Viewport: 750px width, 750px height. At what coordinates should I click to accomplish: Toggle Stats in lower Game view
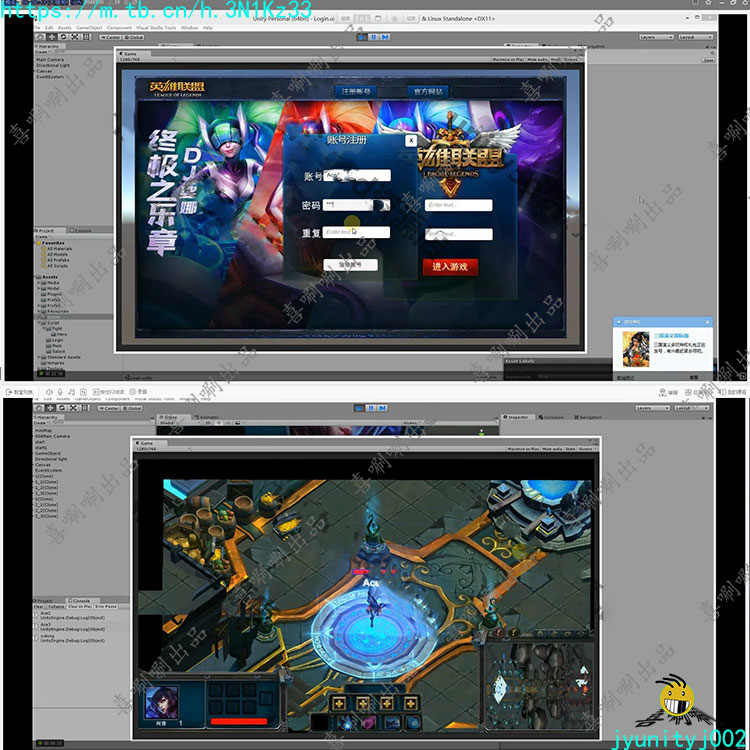click(571, 449)
